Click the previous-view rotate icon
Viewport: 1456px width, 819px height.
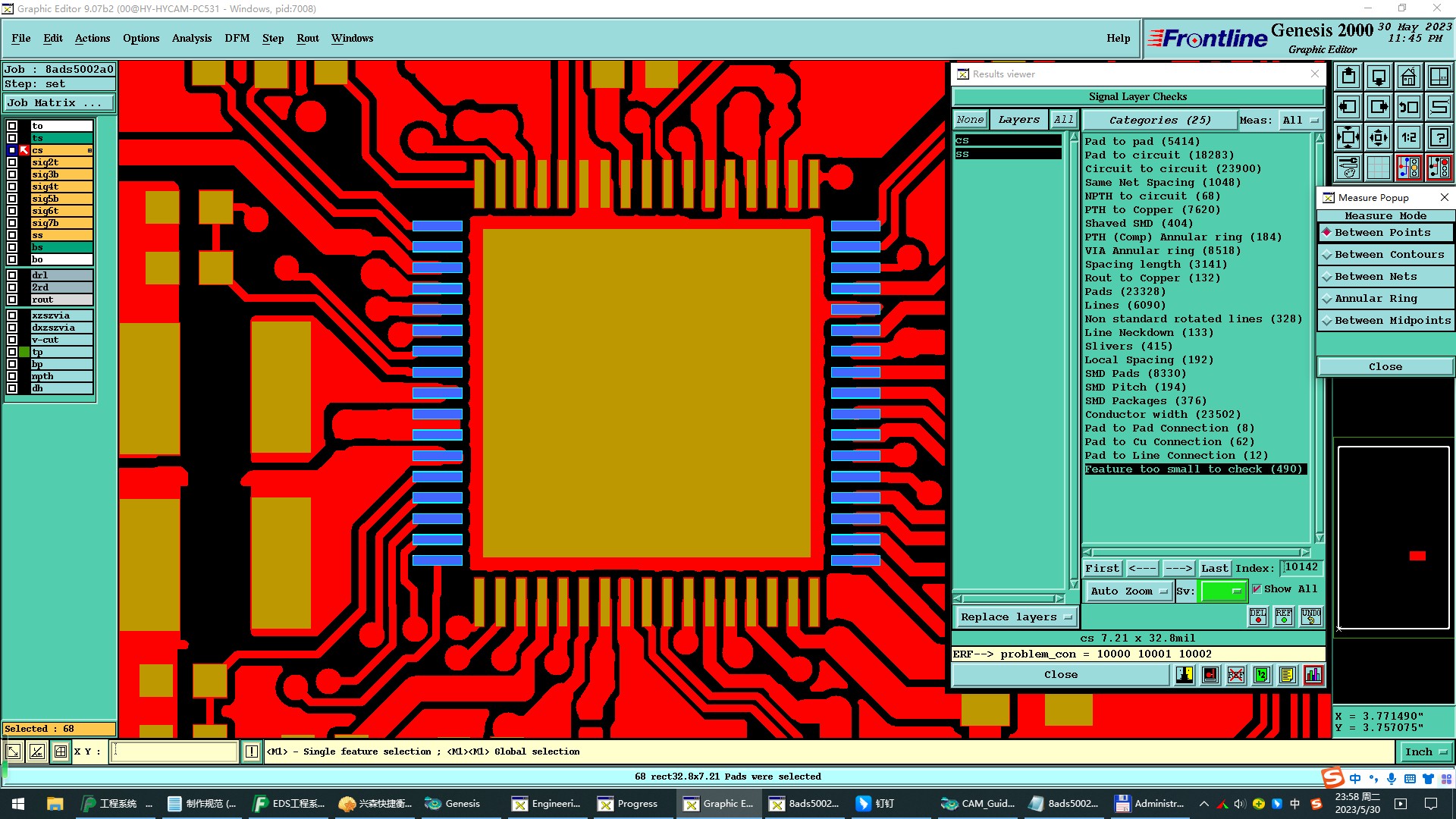click(x=1408, y=107)
